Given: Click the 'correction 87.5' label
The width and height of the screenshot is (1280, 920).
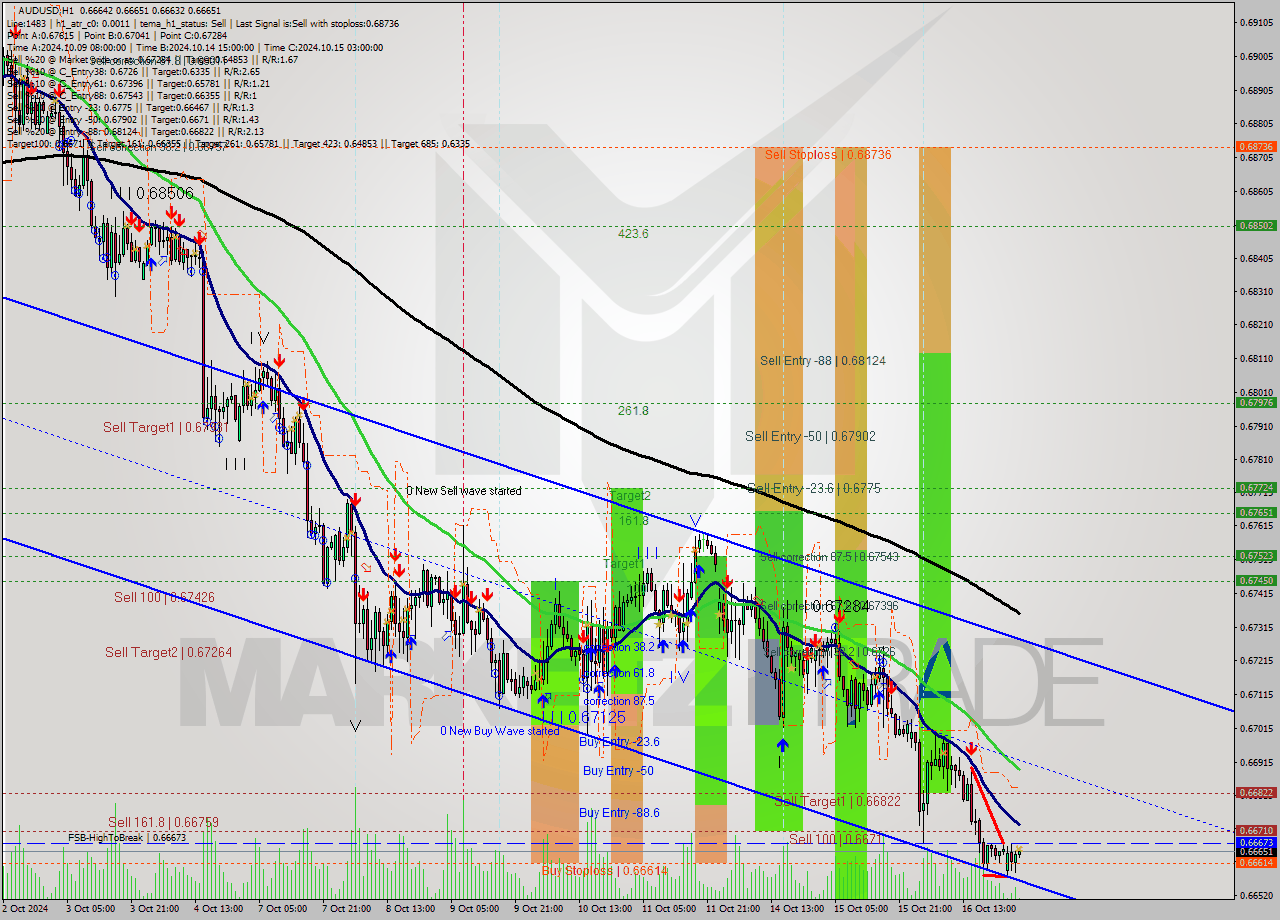Looking at the screenshot, I should [x=618, y=702].
